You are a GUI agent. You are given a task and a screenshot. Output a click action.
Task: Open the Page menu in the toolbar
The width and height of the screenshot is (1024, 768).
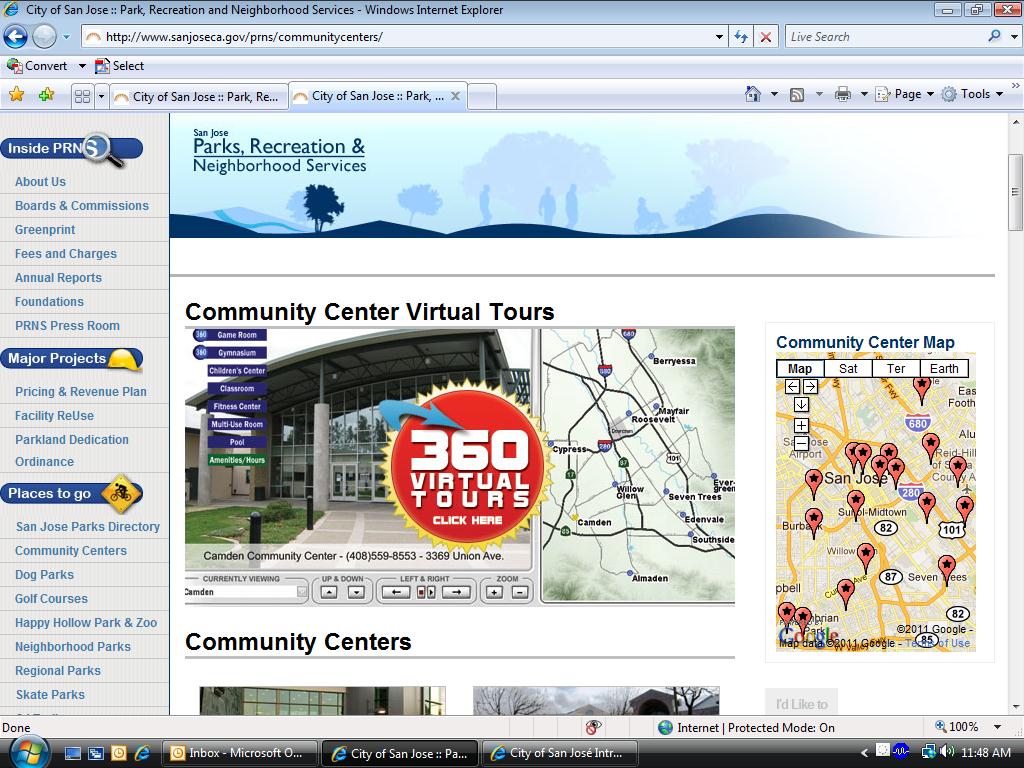906,93
